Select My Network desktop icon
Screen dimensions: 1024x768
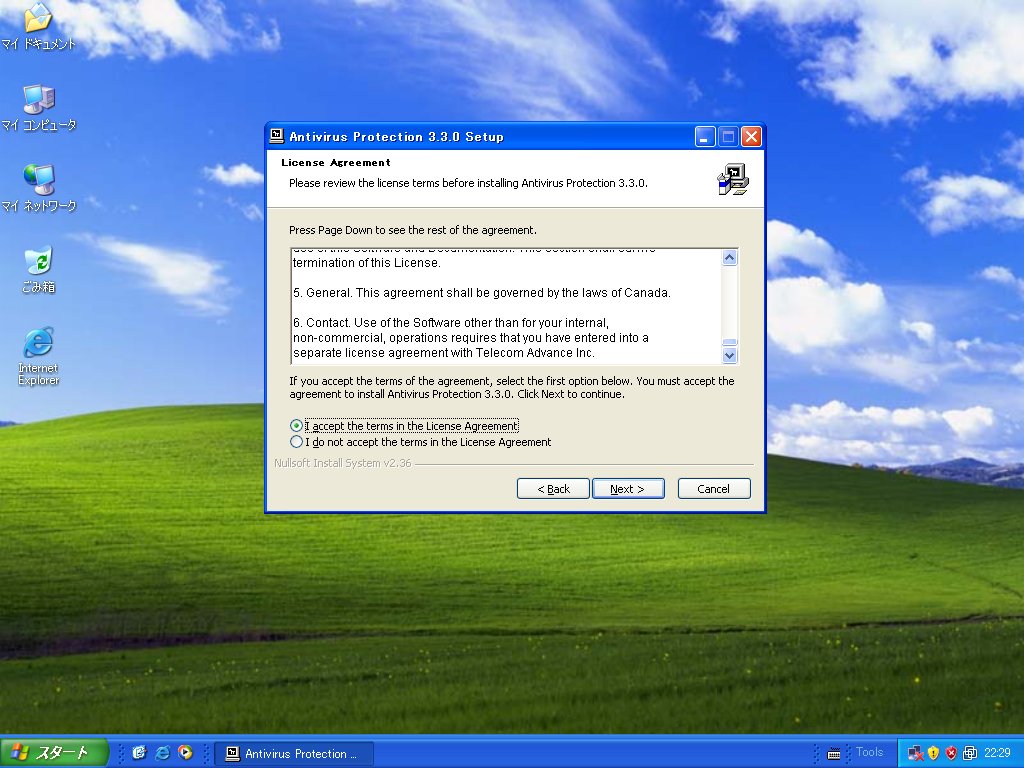click(39, 189)
